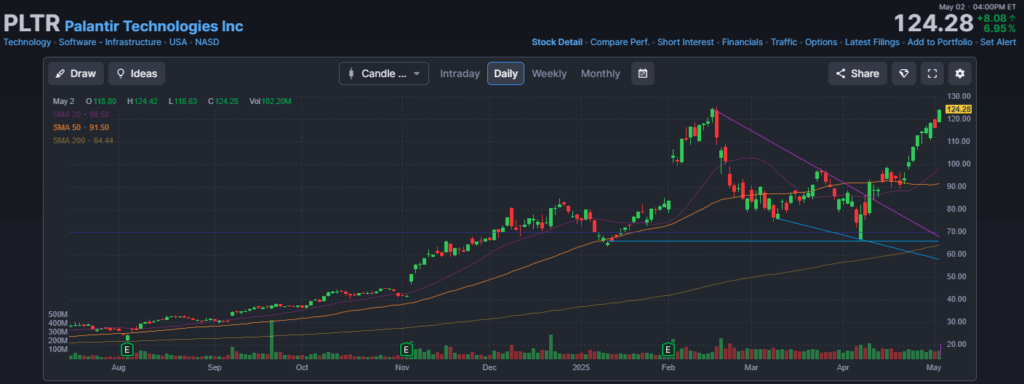Image resolution: width=1024 pixels, height=384 pixels.
Task: Click the February earnings E marker
Action: click(668, 350)
